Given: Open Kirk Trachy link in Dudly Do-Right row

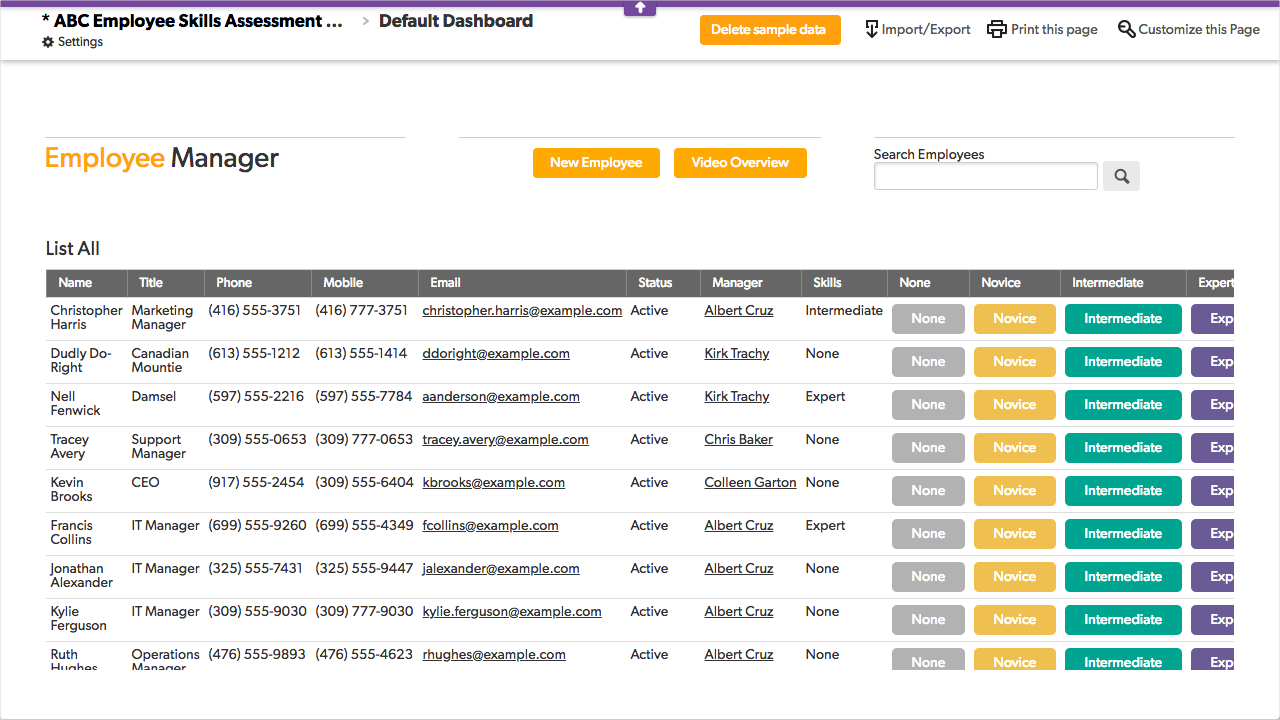Looking at the screenshot, I should [x=736, y=354].
